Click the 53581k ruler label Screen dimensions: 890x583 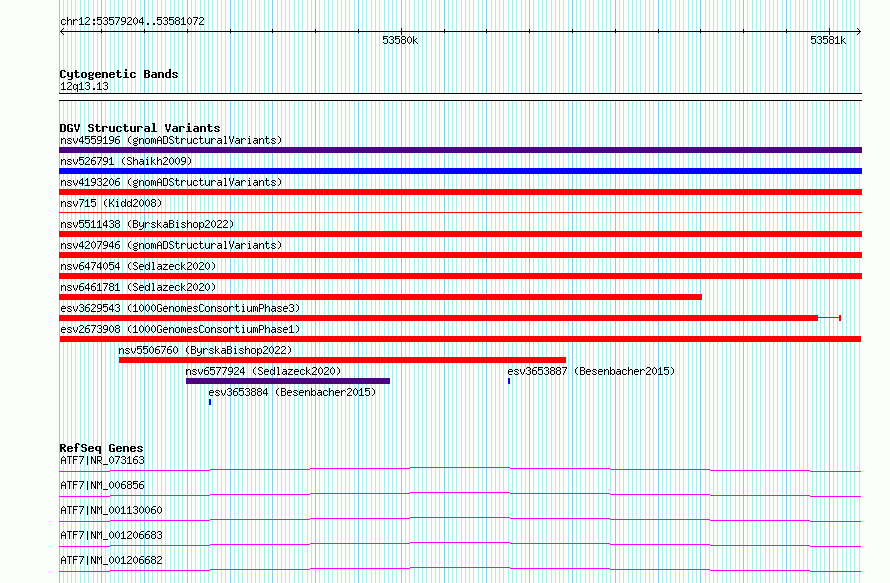coord(828,40)
